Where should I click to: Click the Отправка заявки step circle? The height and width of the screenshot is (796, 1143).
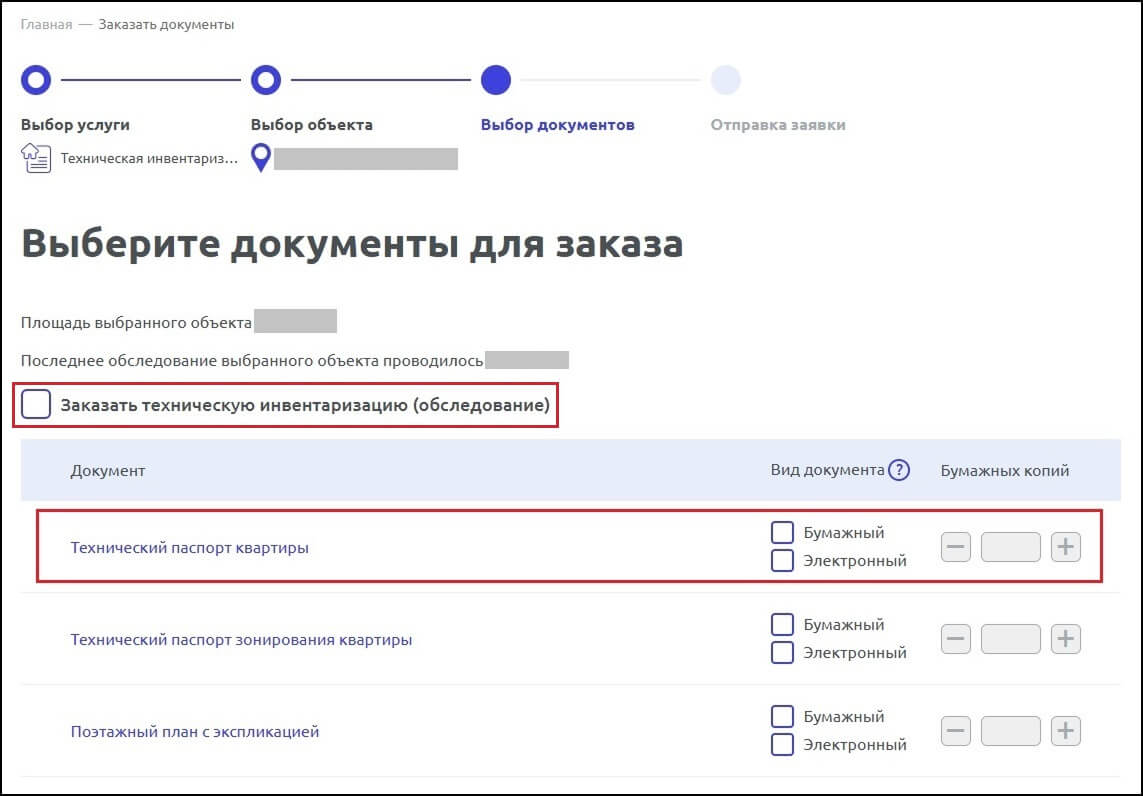click(x=726, y=80)
